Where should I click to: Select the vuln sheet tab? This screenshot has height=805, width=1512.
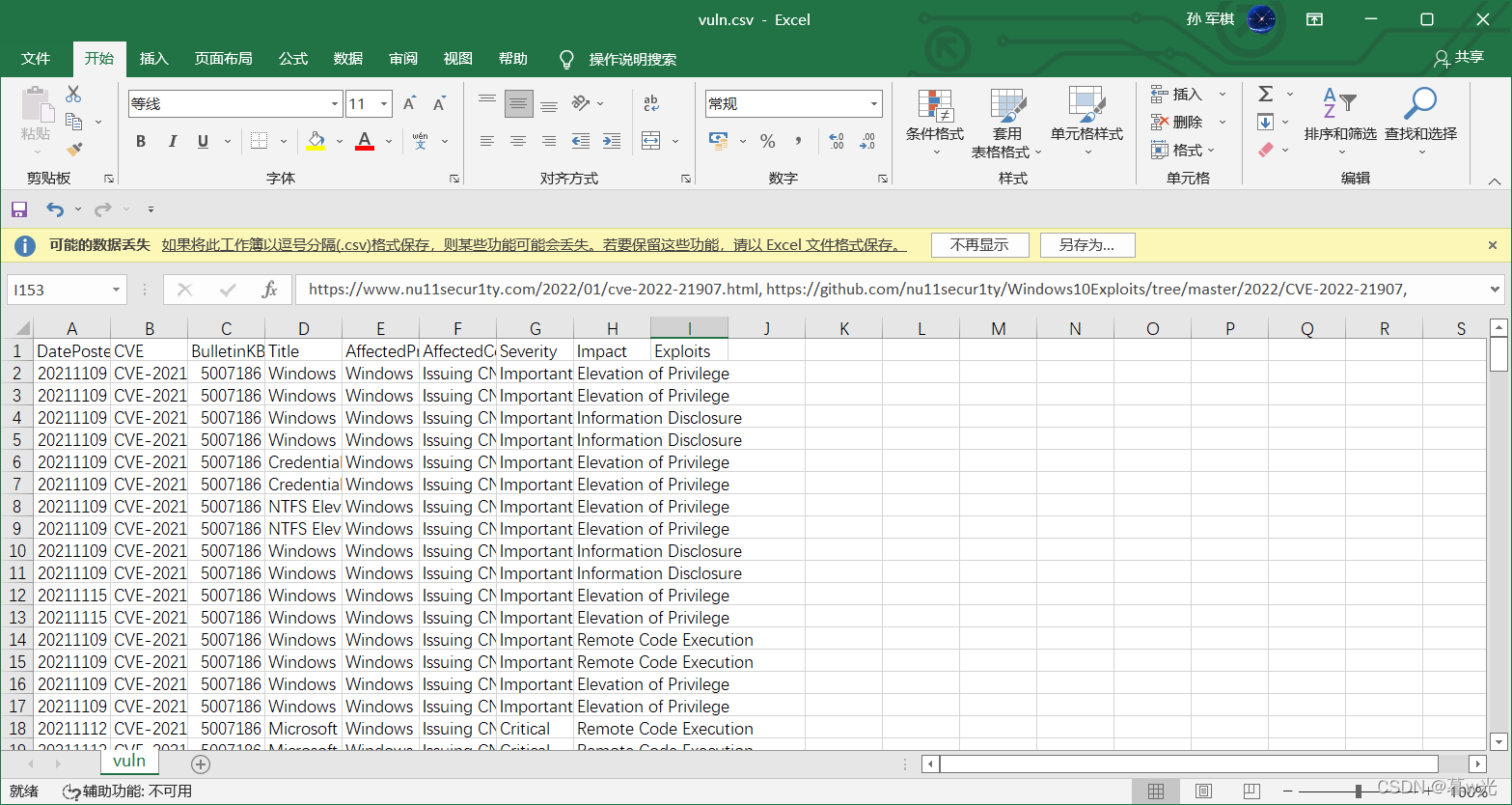click(129, 761)
